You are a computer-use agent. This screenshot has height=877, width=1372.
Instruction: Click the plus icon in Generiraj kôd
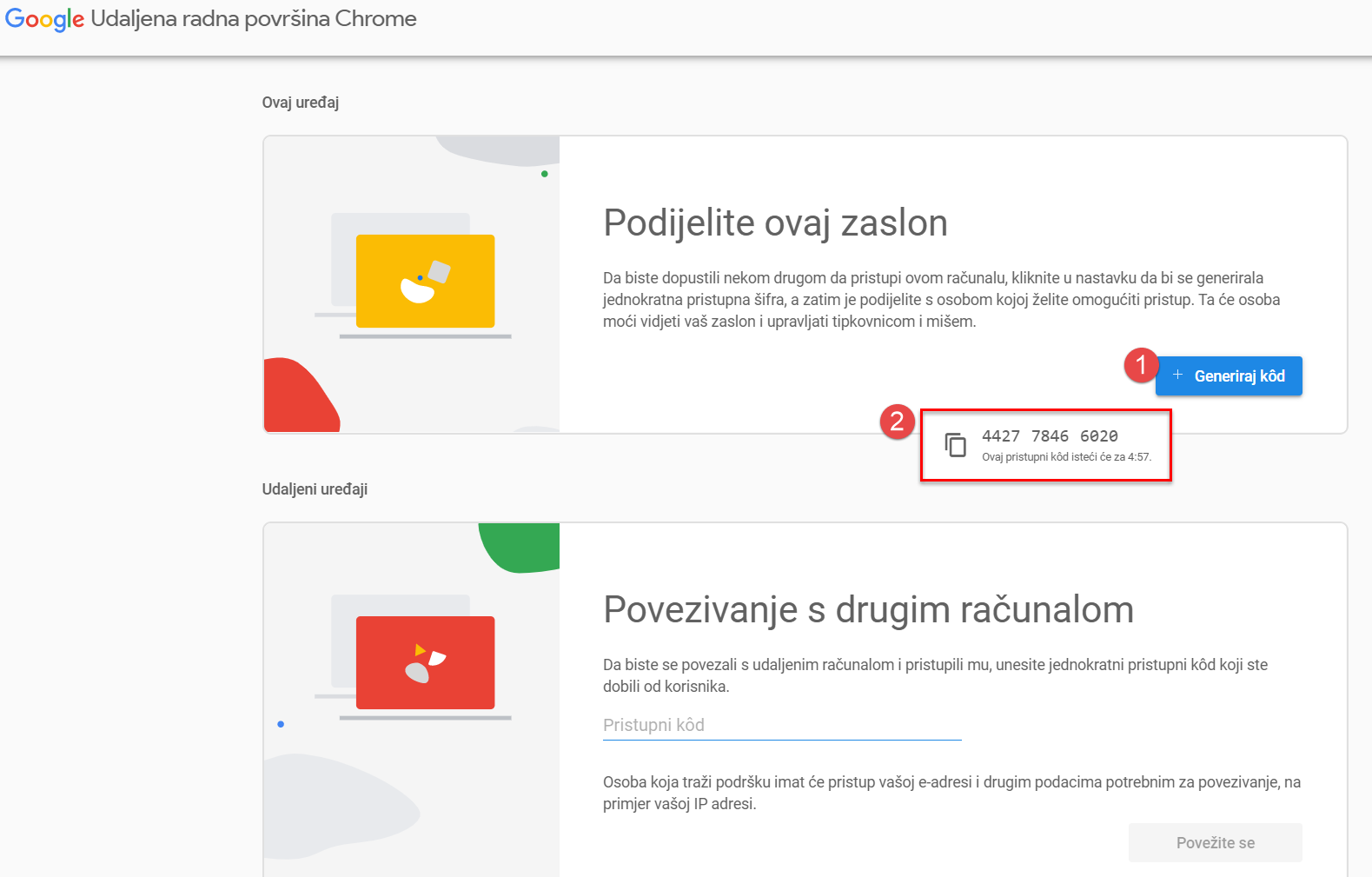pos(1177,375)
